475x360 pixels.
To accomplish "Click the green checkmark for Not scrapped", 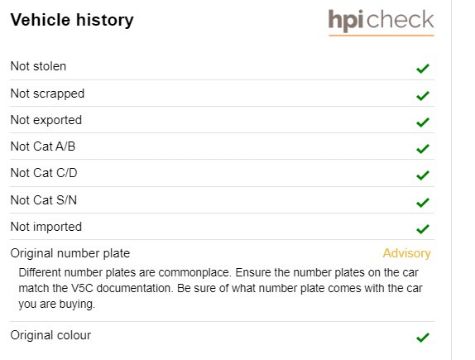I will pos(423,96).
